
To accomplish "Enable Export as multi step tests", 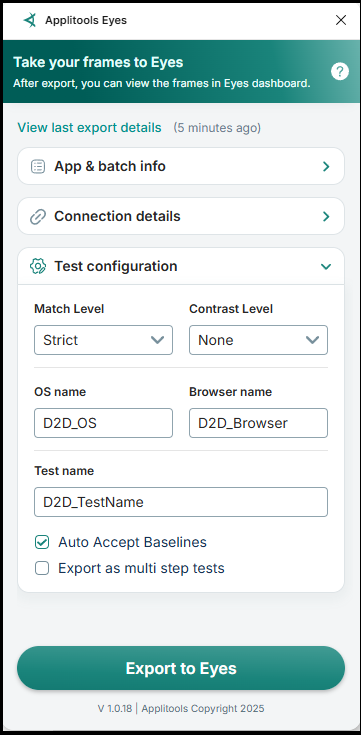I will pos(42,569).
